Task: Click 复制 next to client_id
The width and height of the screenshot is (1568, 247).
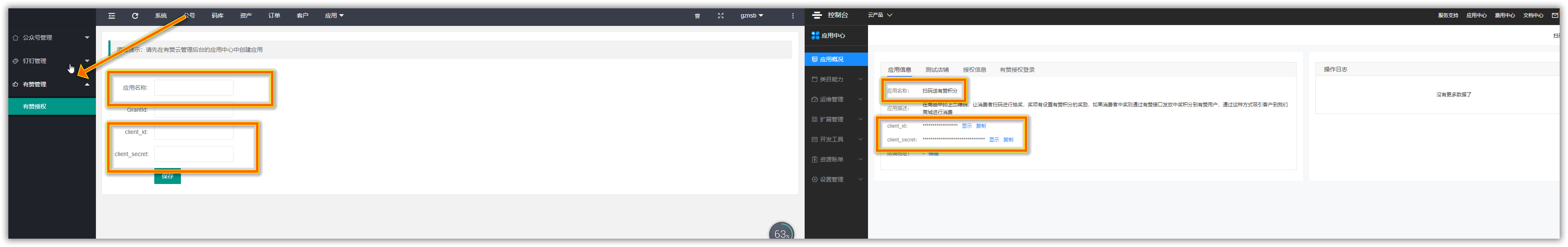Action: click(x=981, y=126)
